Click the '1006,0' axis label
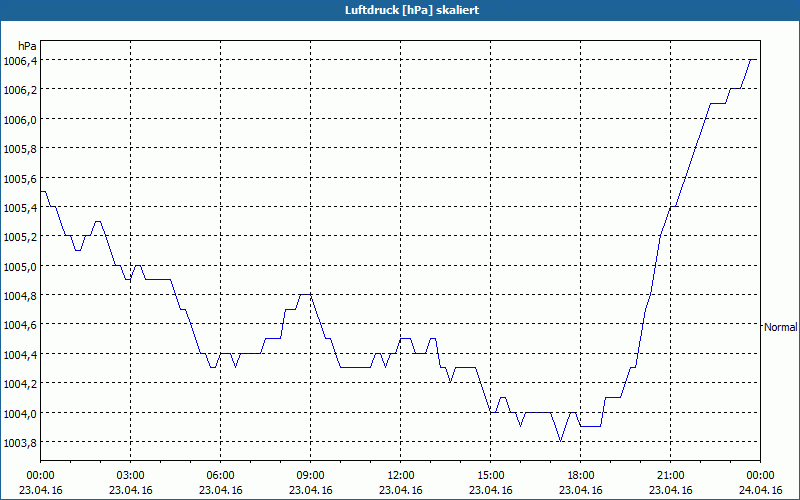This screenshot has width=800, height=500. coord(20,120)
